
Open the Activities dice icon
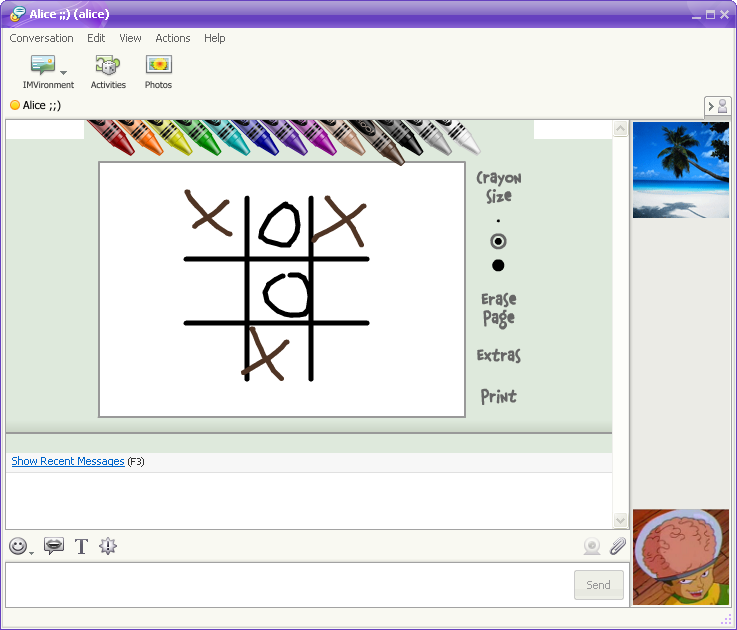(x=108, y=72)
